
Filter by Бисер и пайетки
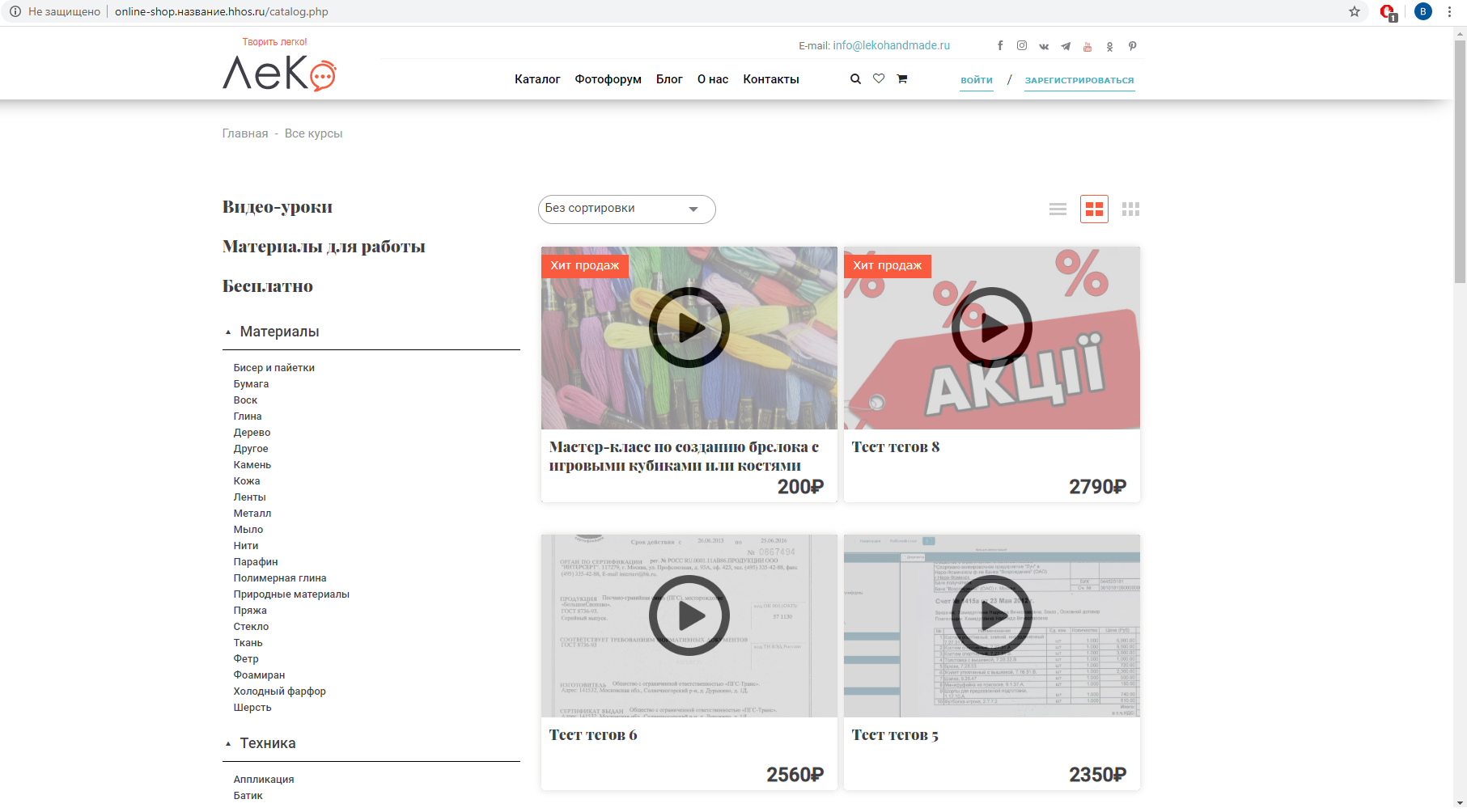click(274, 368)
